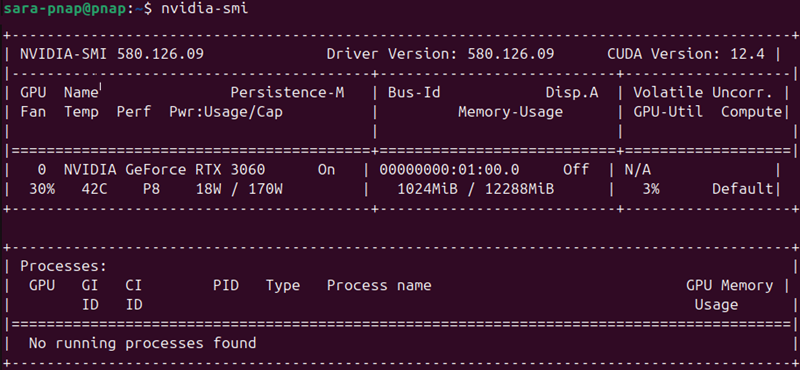Click the Perf column header
Viewport: 800px width, 370px height.
coord(134,112)
